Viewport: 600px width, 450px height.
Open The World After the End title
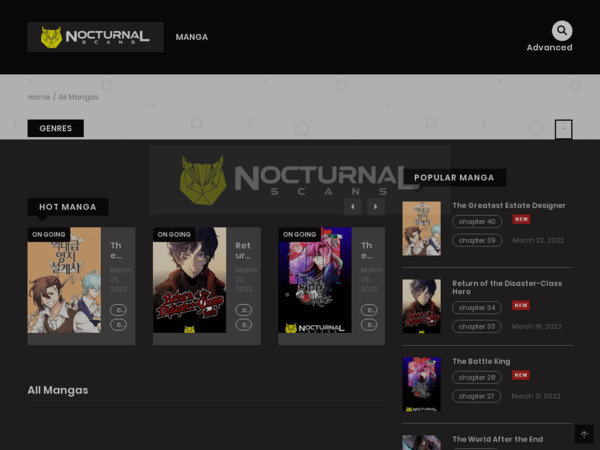click(497, 439)
